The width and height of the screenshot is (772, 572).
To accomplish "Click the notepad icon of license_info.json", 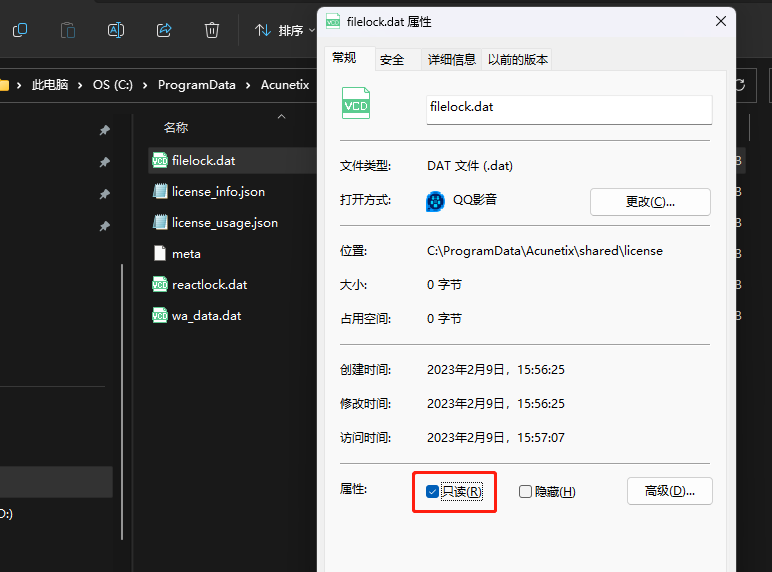I will click(160, 191).
